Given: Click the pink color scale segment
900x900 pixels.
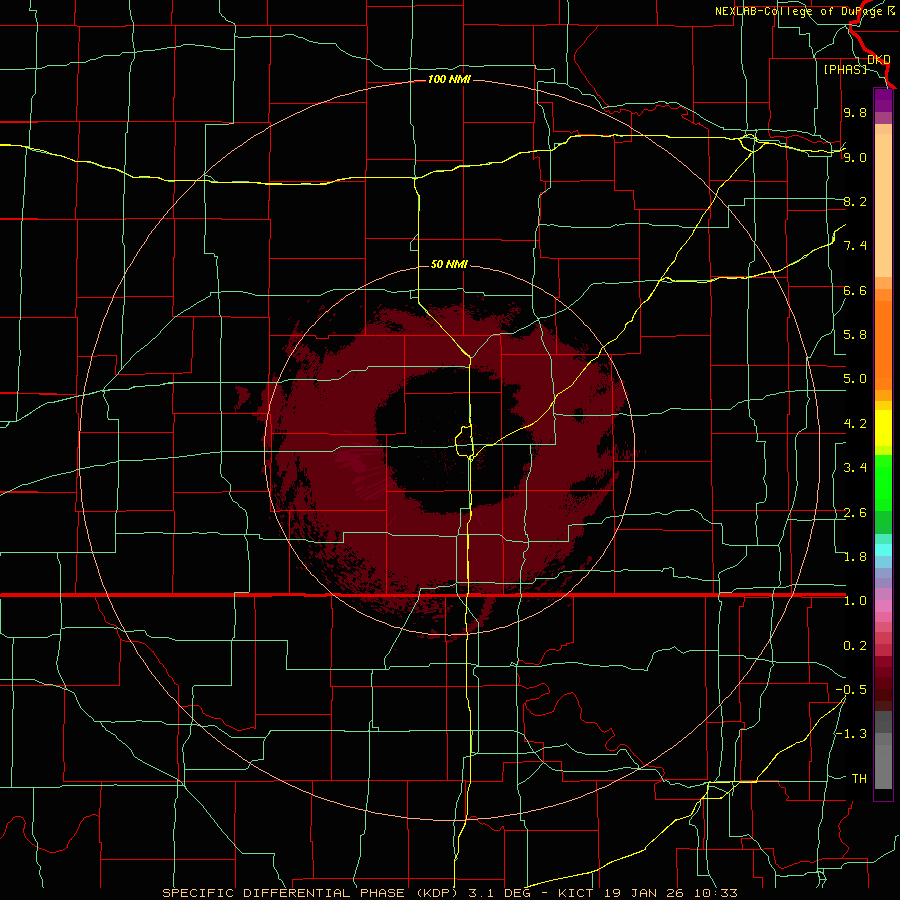Looking at the screenshot, I should click(x=883, y=606).
